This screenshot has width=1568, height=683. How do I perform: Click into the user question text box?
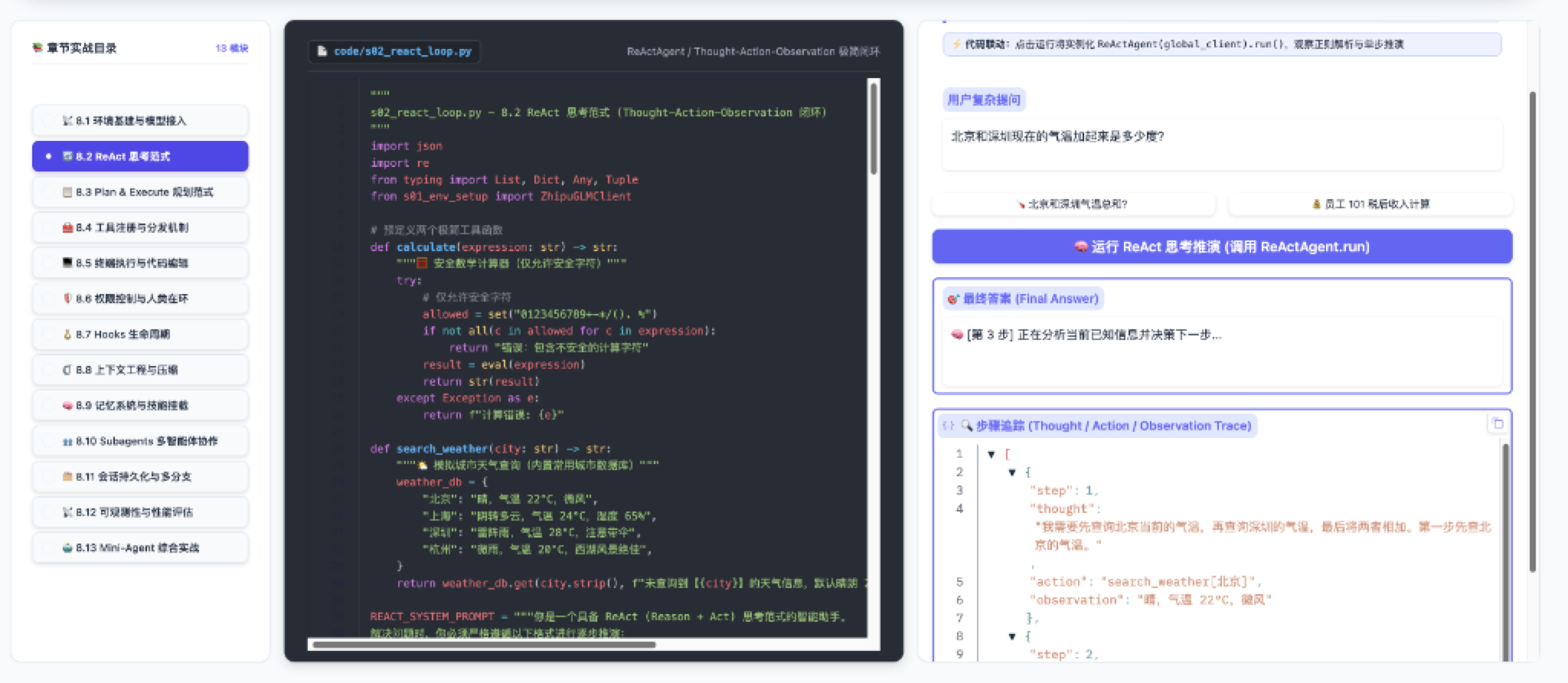pyautogui.click(x=1222, y=144)
